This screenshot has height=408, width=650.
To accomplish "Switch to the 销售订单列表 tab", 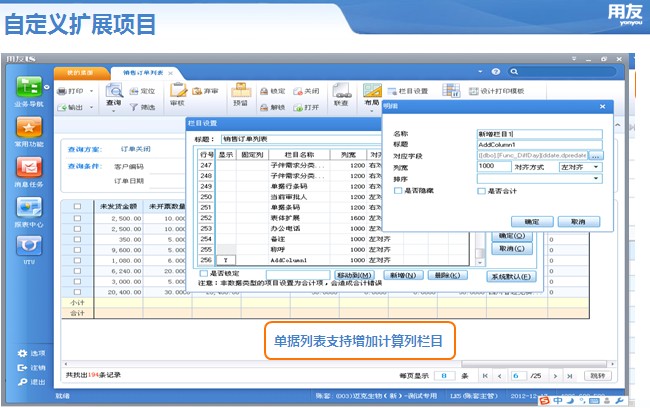I will click(x=143, y=73).
